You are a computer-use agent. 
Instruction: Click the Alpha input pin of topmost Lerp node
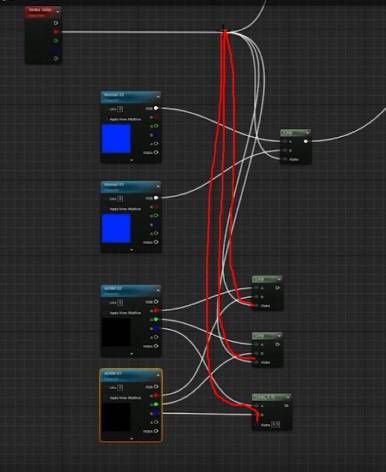(285, 159)
